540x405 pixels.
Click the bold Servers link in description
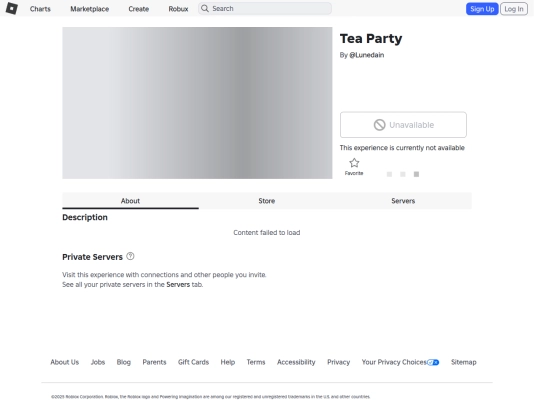178,284
